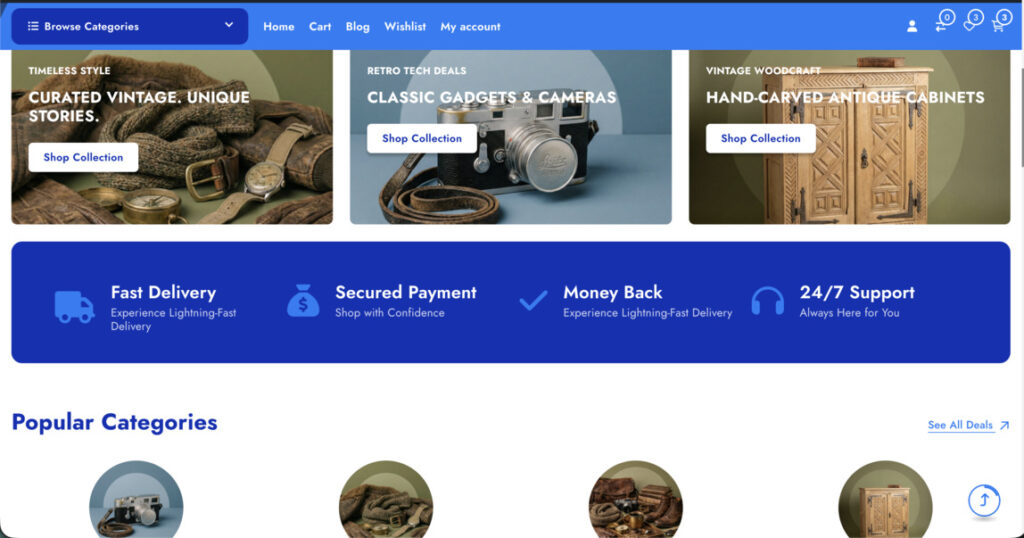Click the Secured Payment money bag icon
The height and width of the screenshot is (538, 1024).
point(303,301)
